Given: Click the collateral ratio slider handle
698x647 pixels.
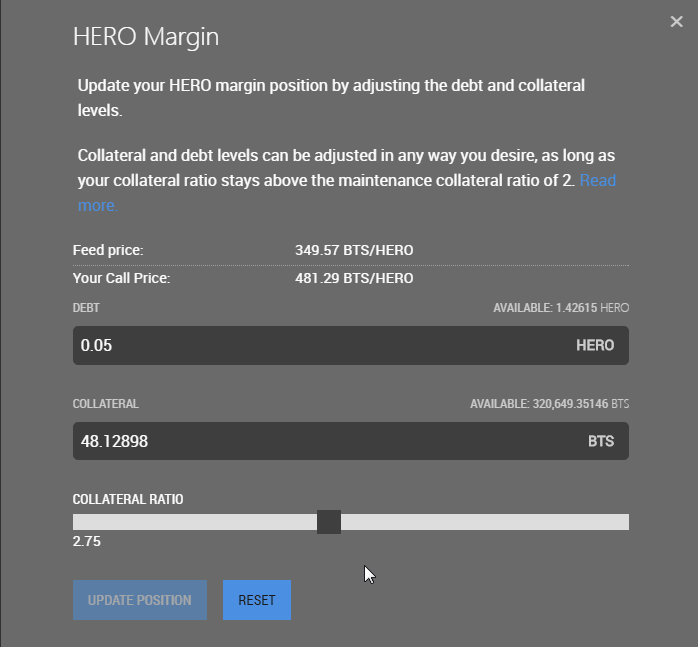Looking at the screenshot, I should click(329, 522).
